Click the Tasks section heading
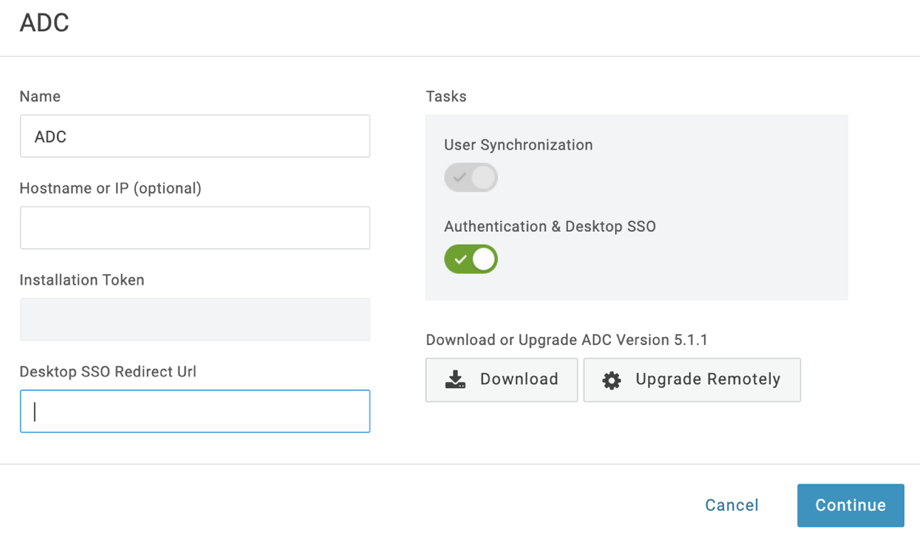 click(446, 97)
